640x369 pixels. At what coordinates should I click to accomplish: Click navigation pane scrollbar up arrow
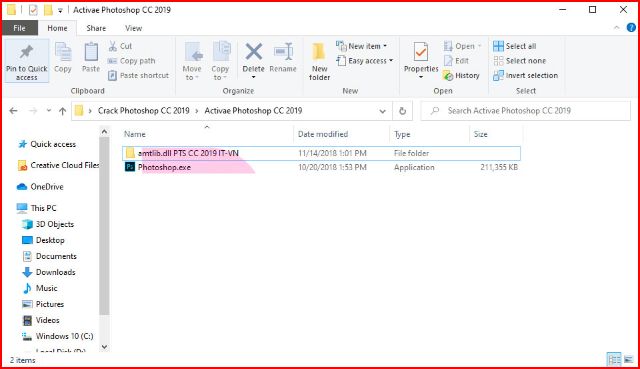(104, 132)
